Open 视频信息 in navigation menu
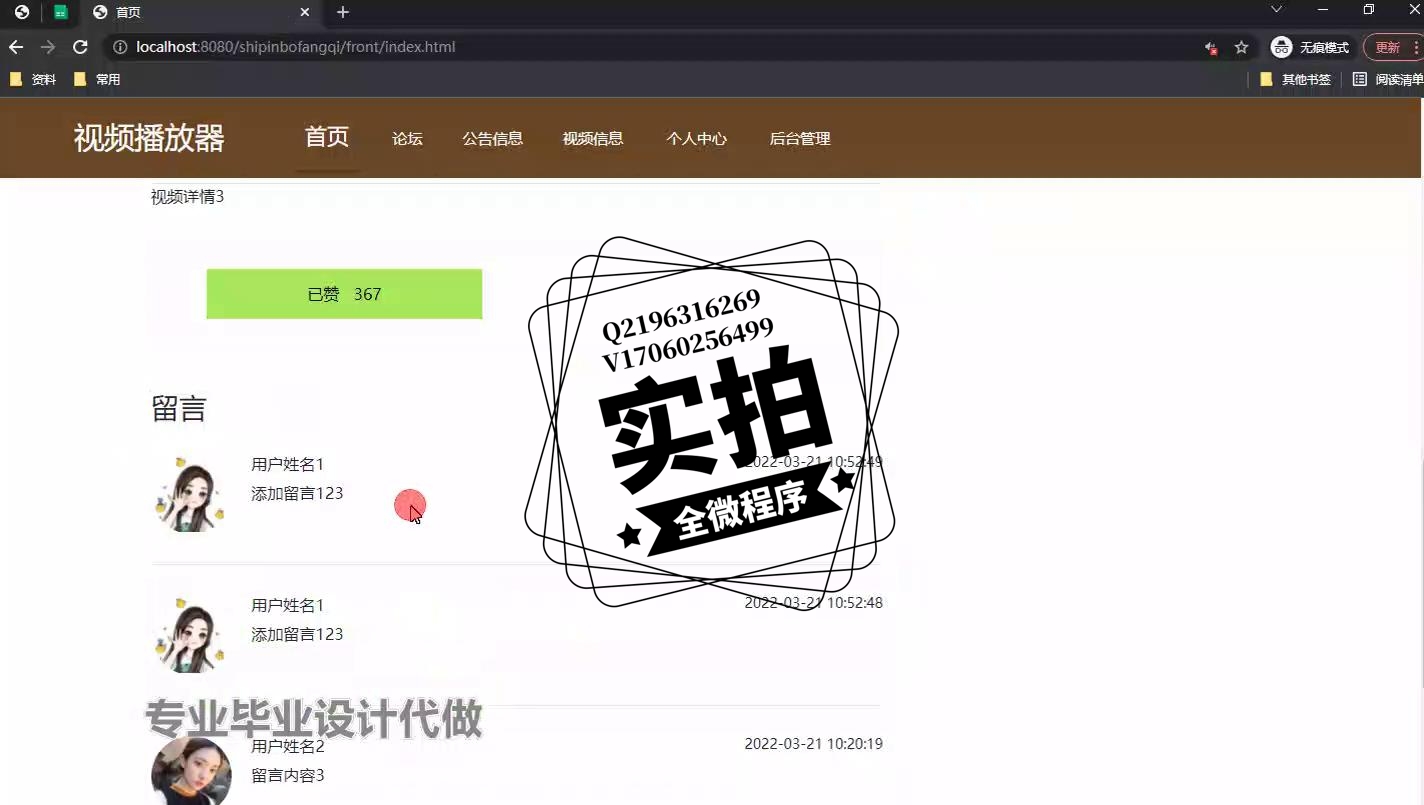This screenshot has height=805, width=1424. [x=593, y=139]
